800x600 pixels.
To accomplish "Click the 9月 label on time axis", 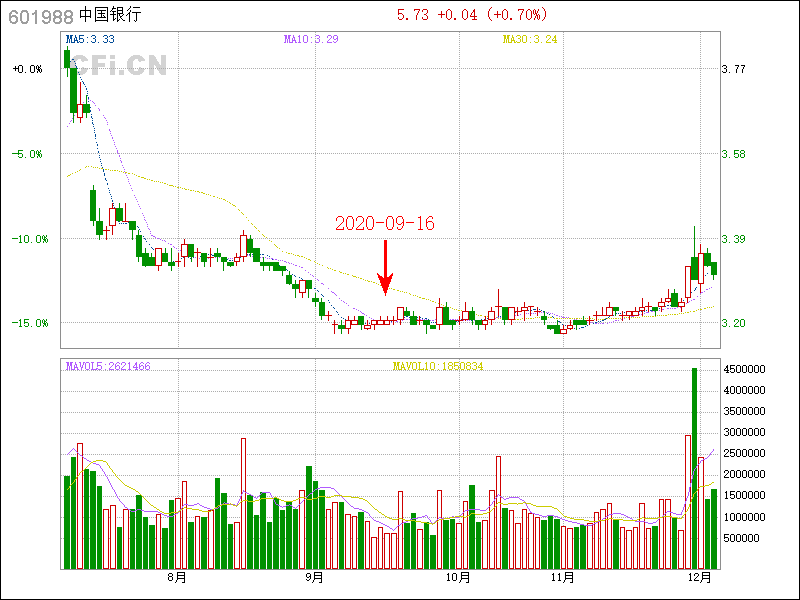I will point(314,577).
